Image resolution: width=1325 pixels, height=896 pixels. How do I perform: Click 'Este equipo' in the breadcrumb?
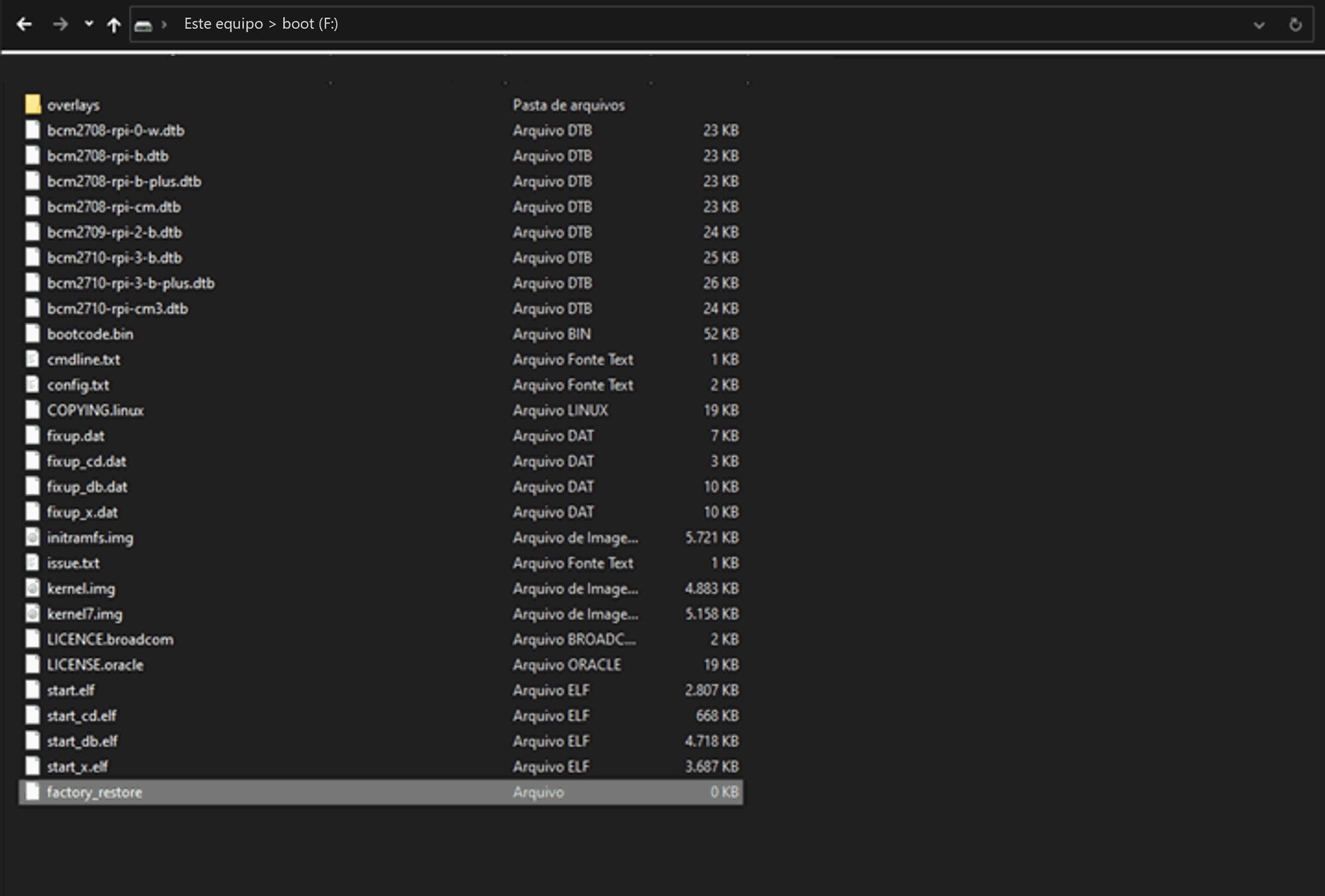pyautogui.click(x=223, y=24)
